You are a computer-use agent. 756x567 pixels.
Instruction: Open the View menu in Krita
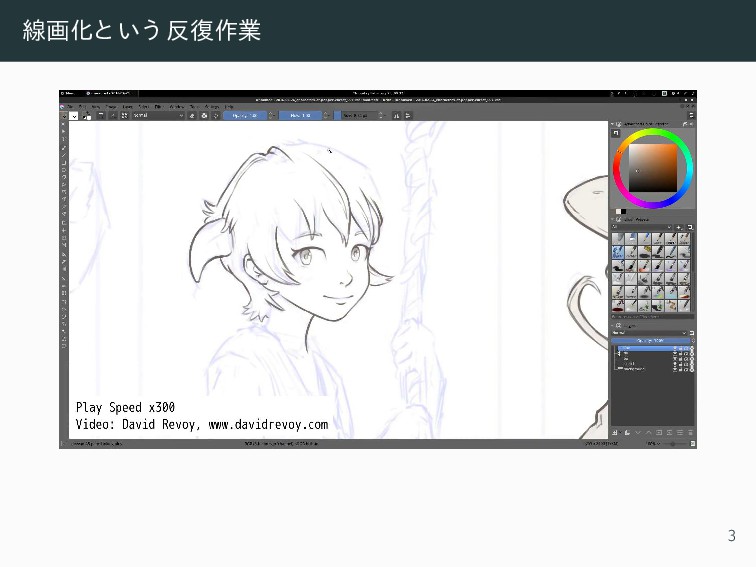click(96, 107)
